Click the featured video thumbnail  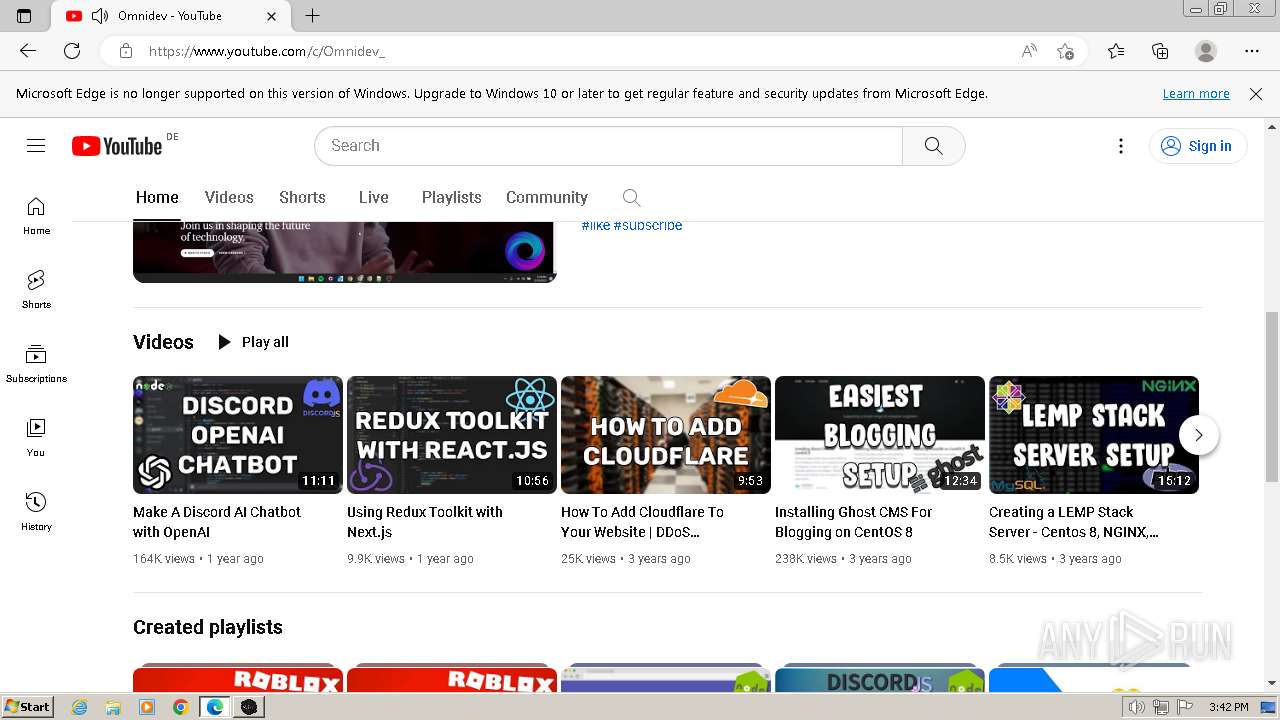coord(344,252)
